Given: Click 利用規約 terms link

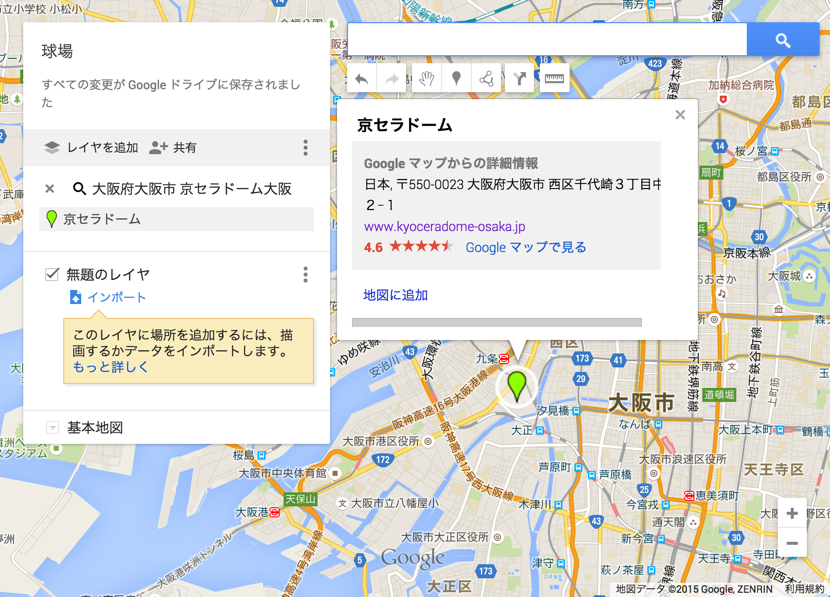Looking at the screenshot, I should pos(805,589).
